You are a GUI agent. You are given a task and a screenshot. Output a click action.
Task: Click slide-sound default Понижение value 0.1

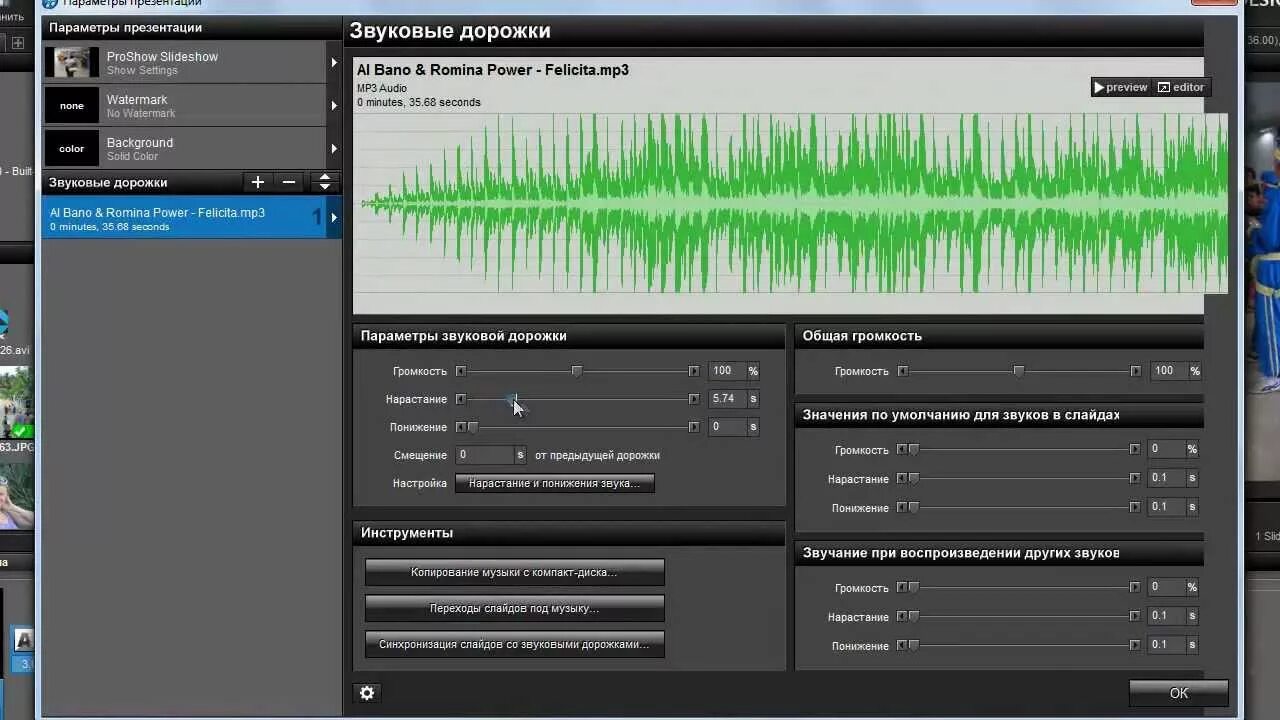tap(1166, 508)
